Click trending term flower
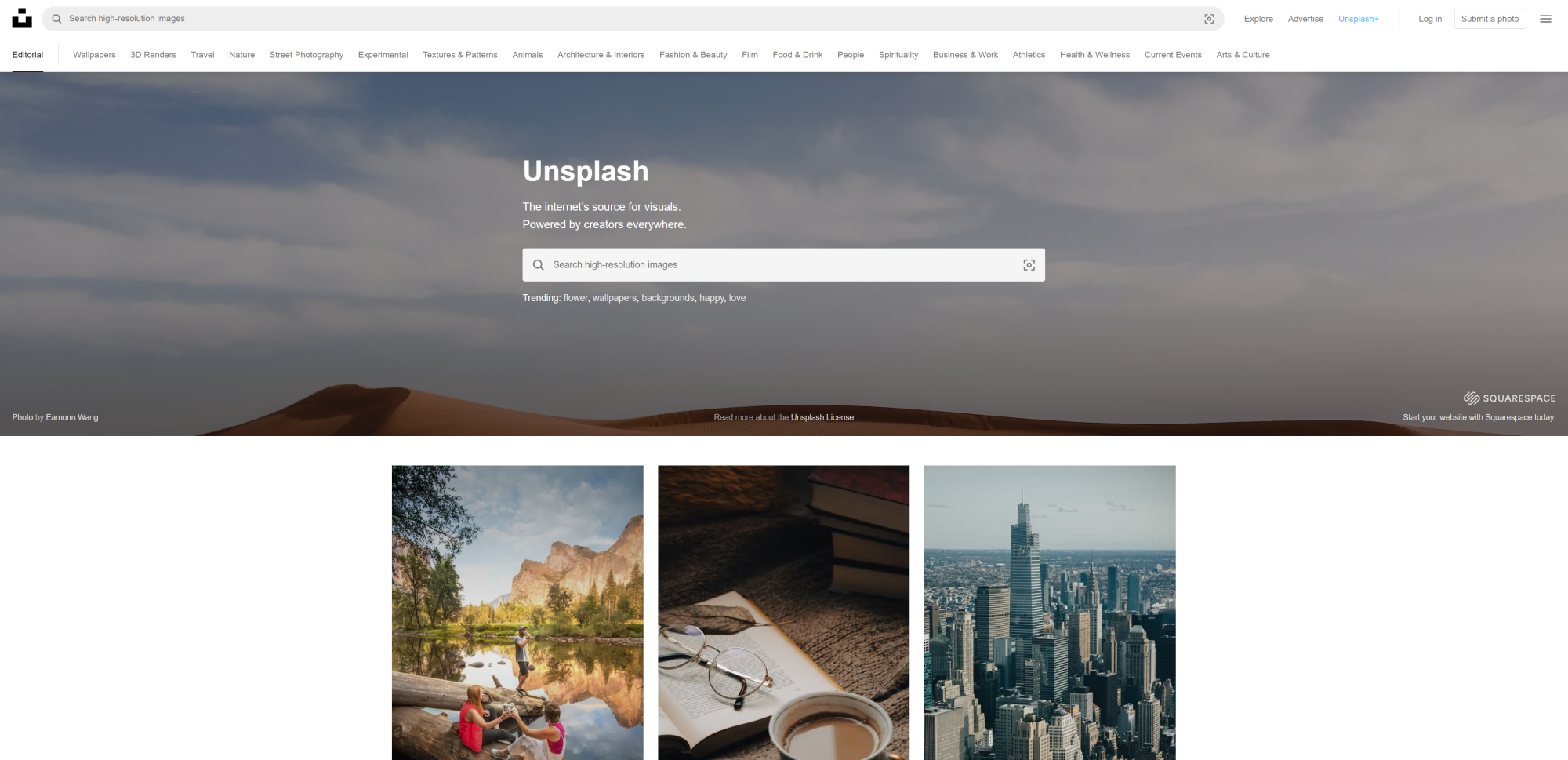1568x760 pixels. point(575,298)
